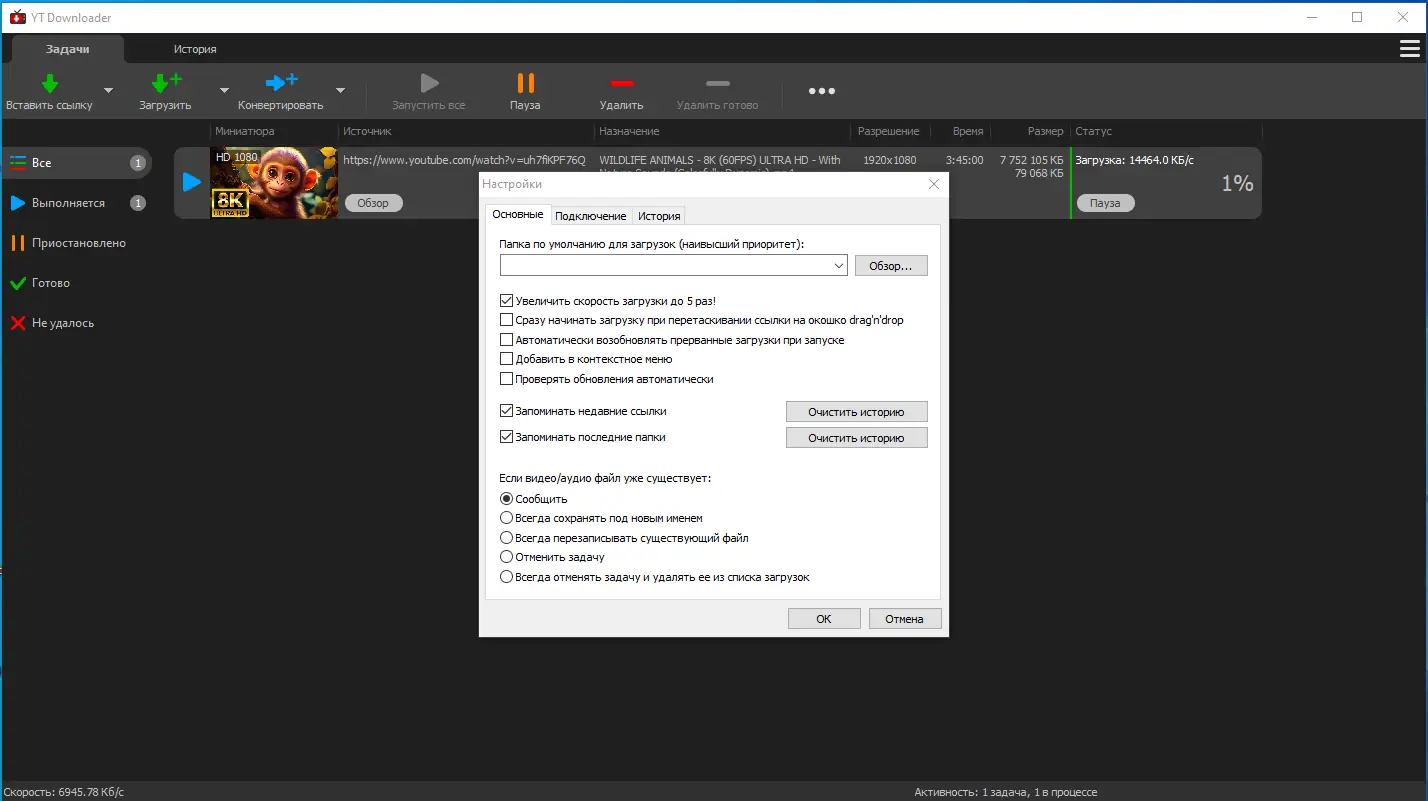Select the Отменить задачу radio option
The height and width of the screenshot is (801, 1428).
(506, 557)
